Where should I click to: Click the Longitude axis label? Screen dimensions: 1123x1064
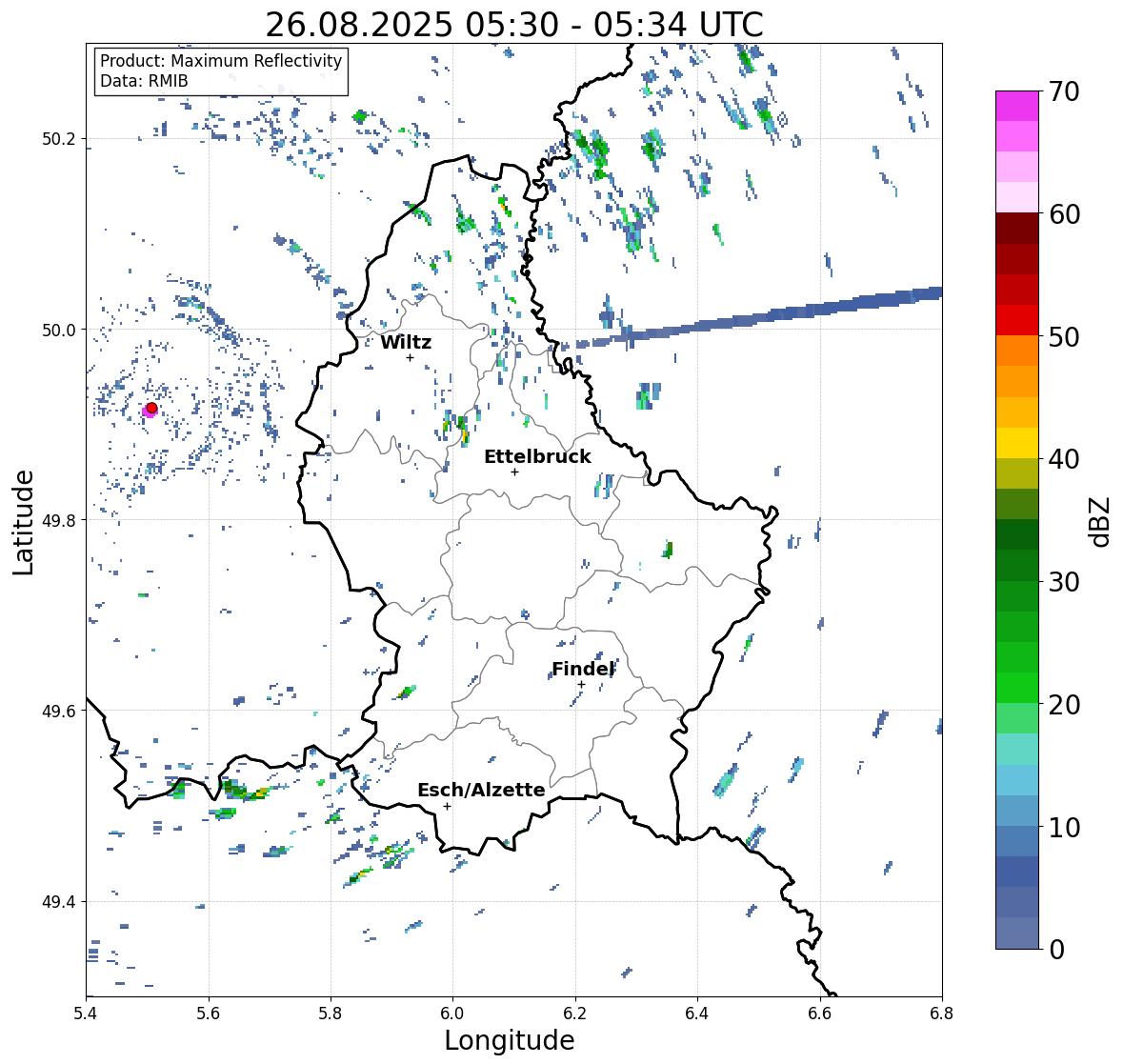point(510,1040)
